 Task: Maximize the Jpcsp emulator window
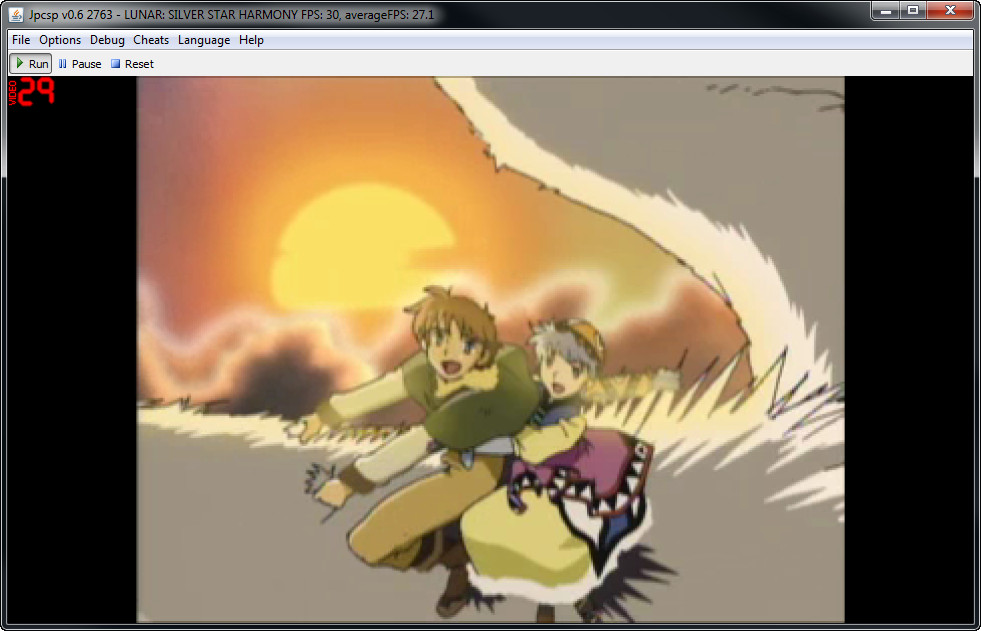[913, 10]
